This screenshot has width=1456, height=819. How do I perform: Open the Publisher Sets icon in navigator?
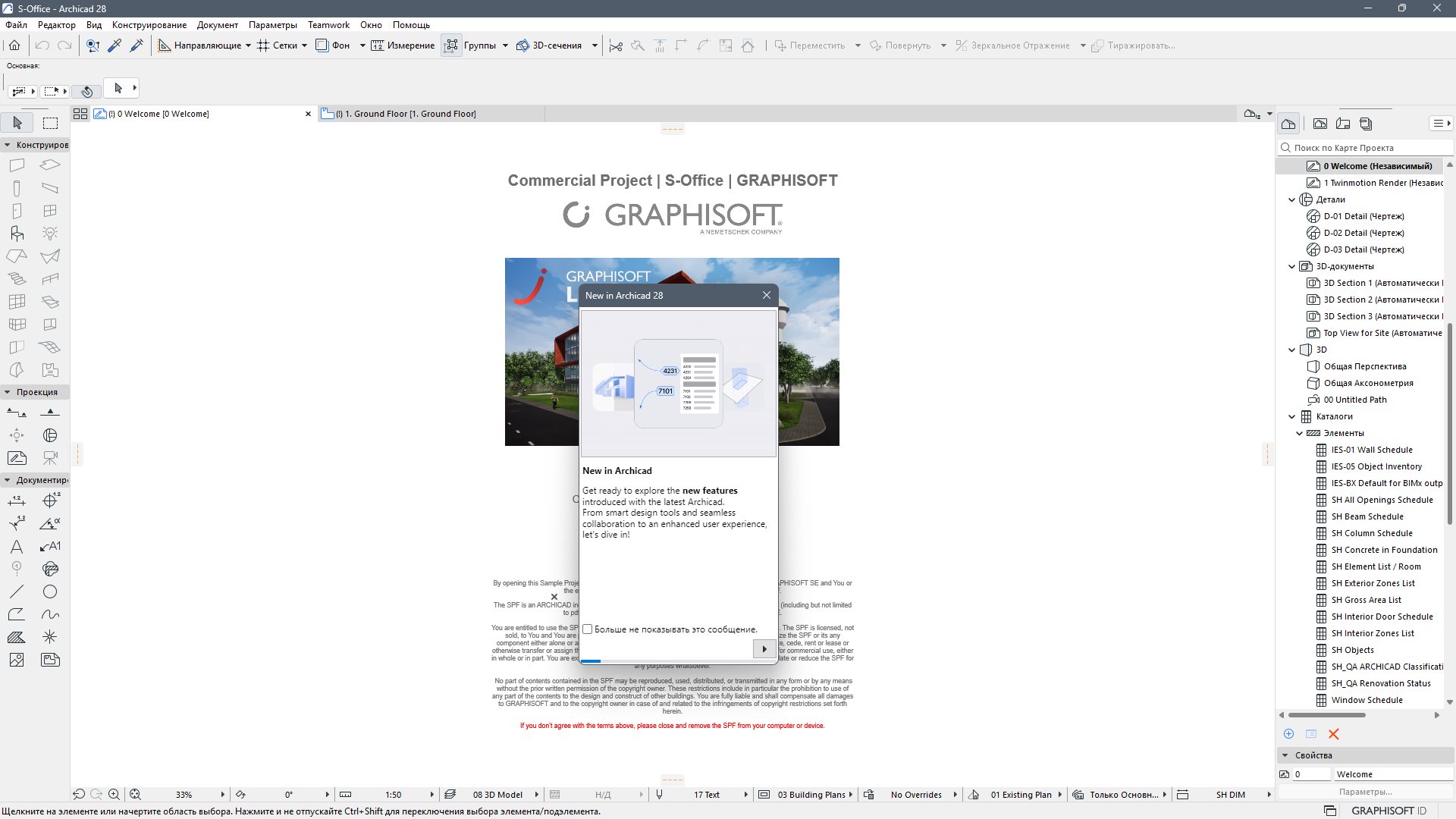[1366, 124]
